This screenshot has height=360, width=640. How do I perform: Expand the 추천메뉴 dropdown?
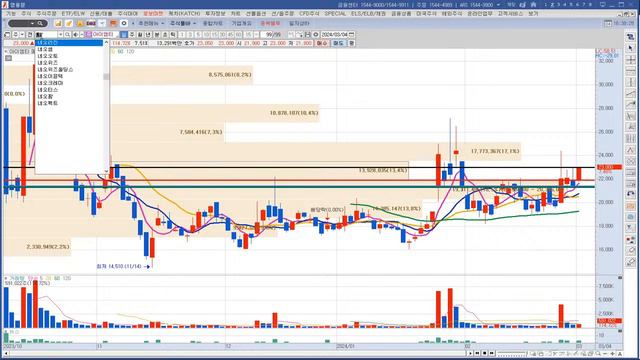pos(151,23)
